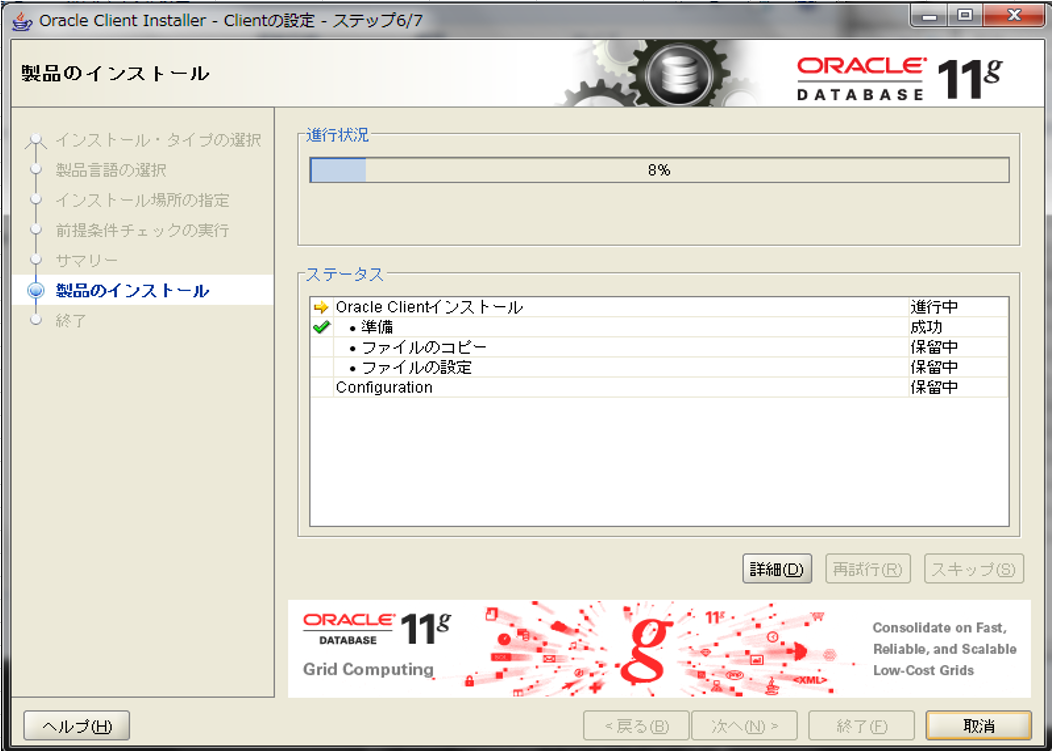Open help with ヘルプ(H) button
1052x751 pixels.
coord(76,725)
